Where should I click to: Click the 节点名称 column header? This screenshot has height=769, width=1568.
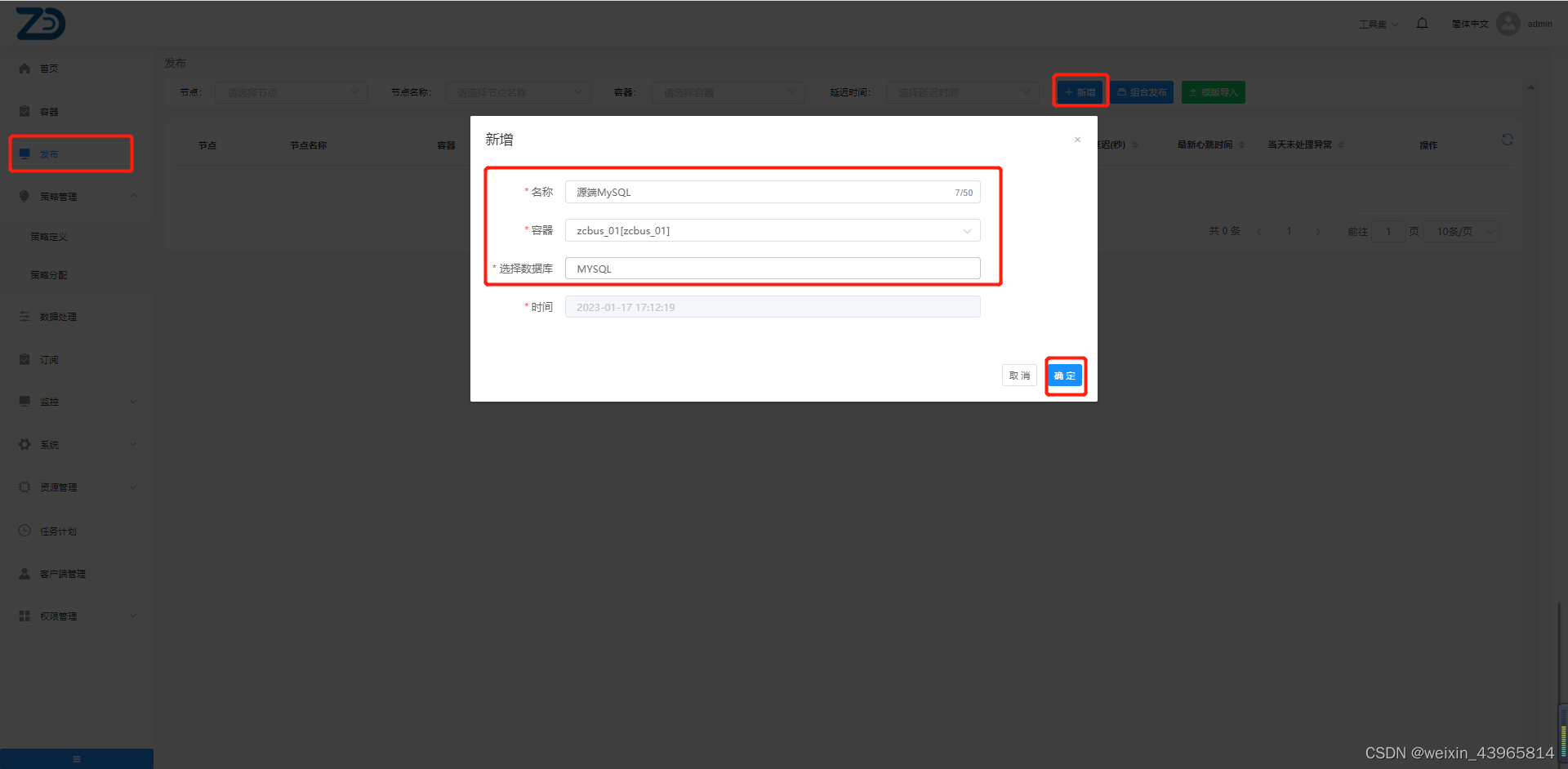(309, 145)
